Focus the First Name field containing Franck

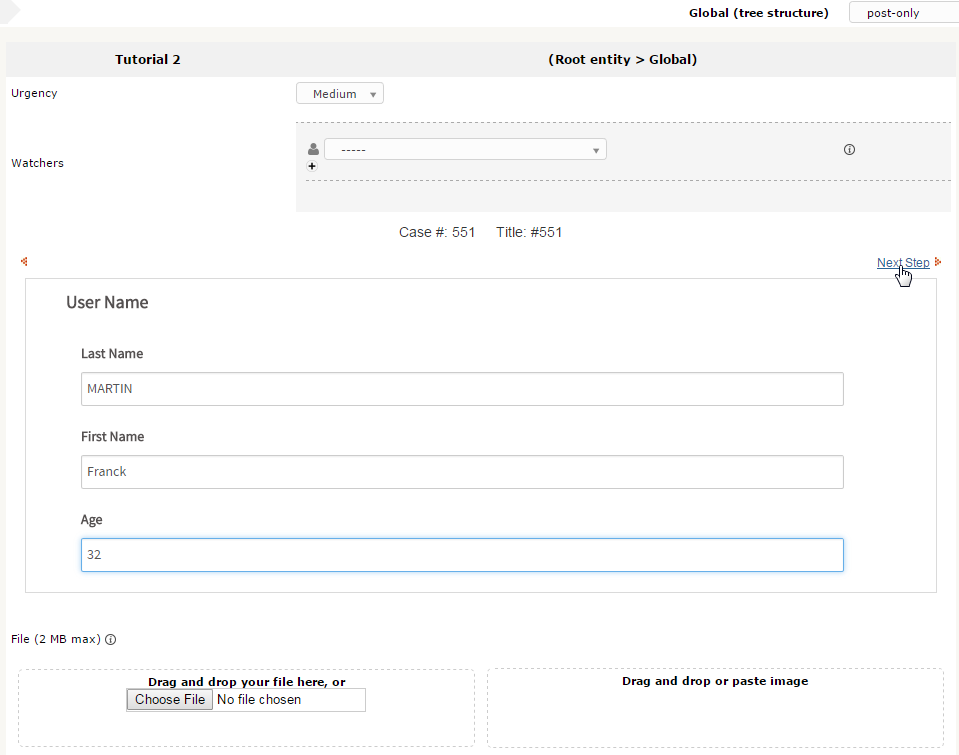[462, 472]
